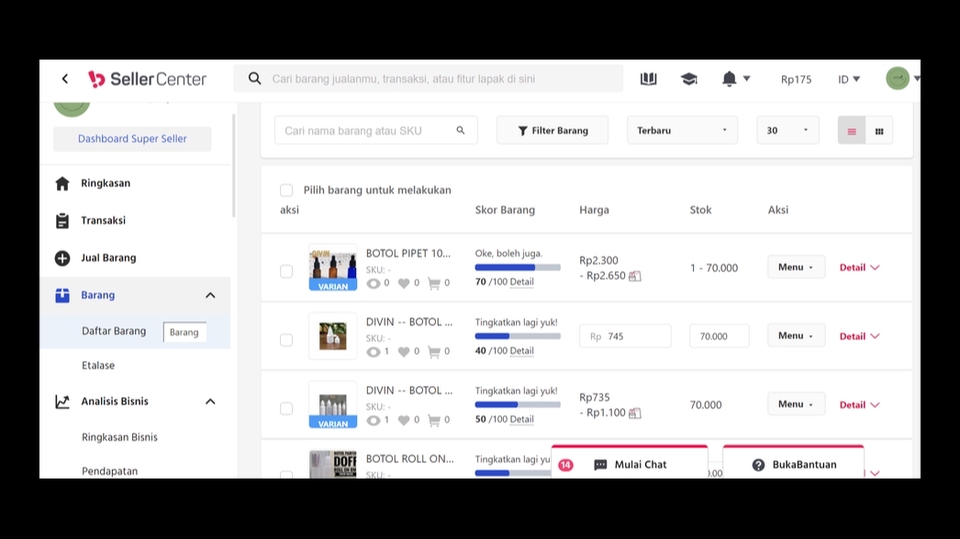This screenshot has width=960, height=539.
Task: Click the 70/100 score progress bar
Action: (x=517, y=268)
